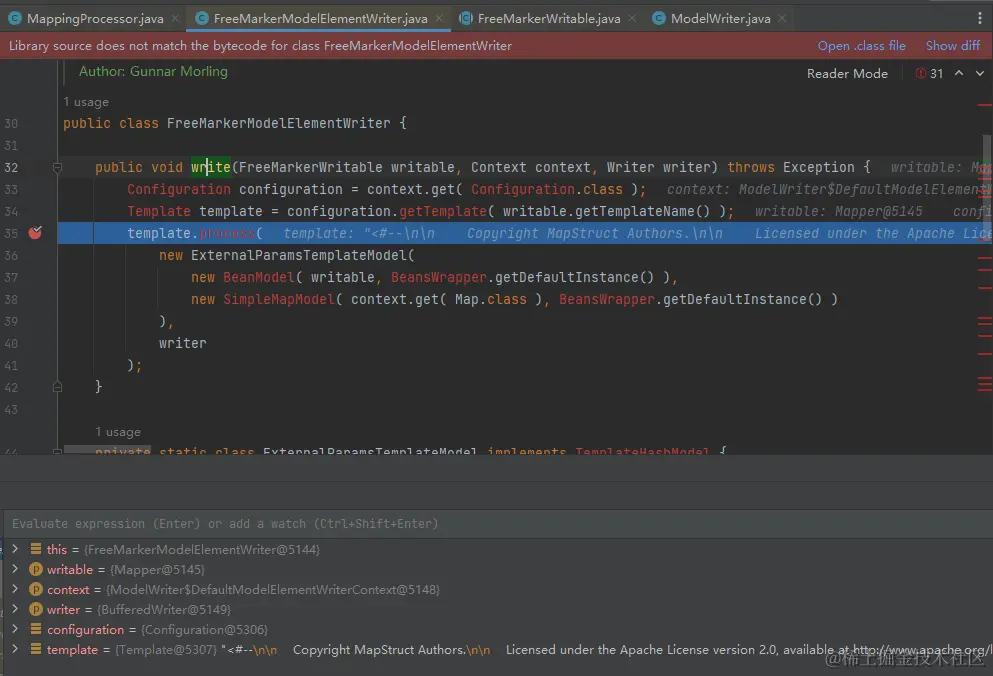Select the writable Mapper@5145 variable row
The image size is (993, 676).
496,570
